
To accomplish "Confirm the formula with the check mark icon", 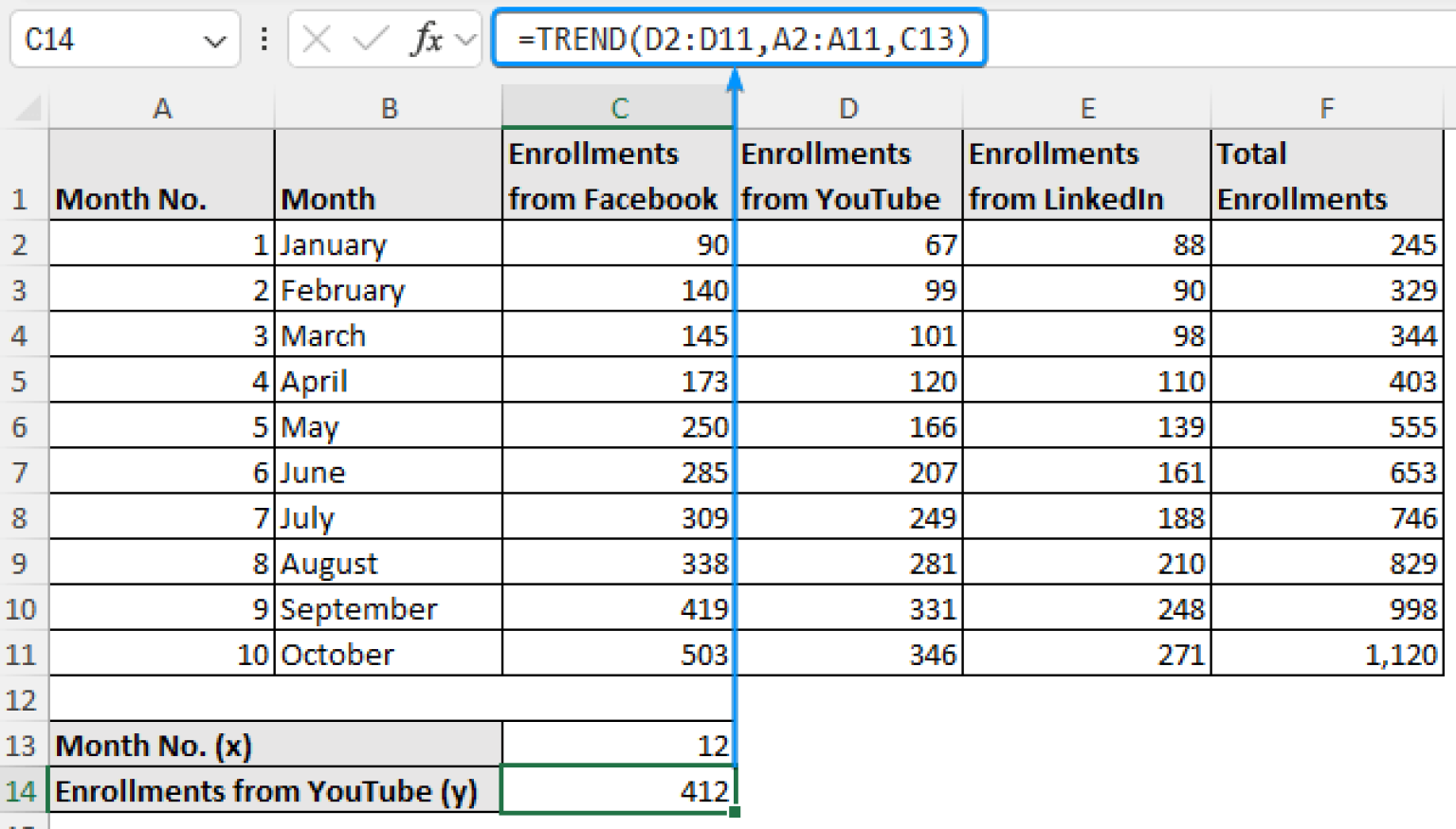I will tap(369, 38).
